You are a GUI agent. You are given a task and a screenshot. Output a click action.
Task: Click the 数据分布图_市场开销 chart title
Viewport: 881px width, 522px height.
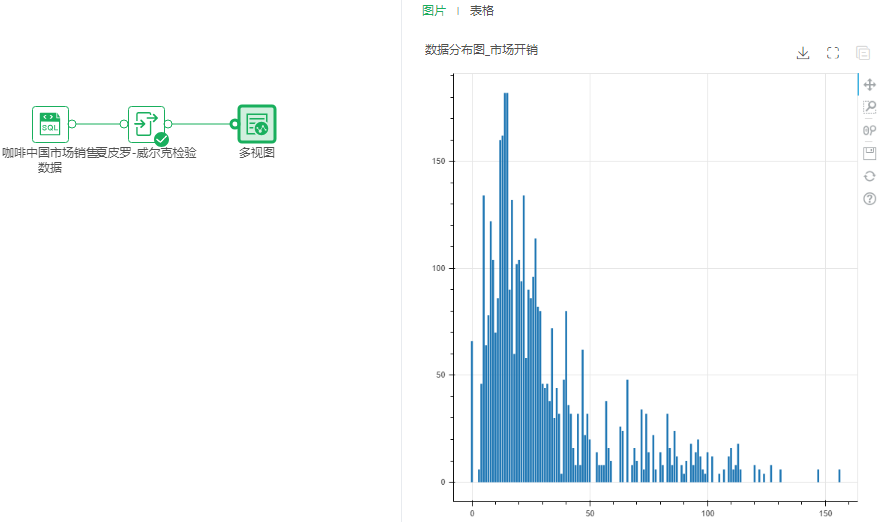tap(481, 49)
